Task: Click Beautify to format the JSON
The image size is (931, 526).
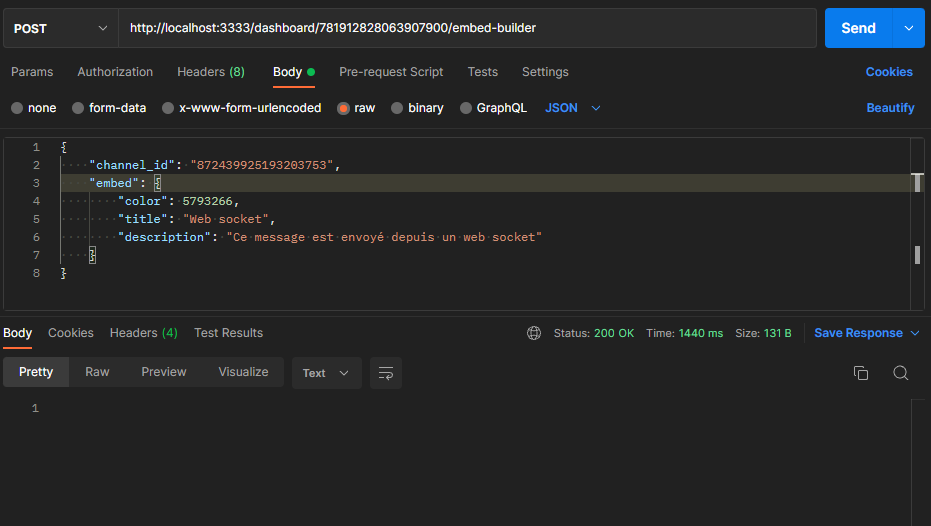Action: pyautogui.click(x=890, y=108)
